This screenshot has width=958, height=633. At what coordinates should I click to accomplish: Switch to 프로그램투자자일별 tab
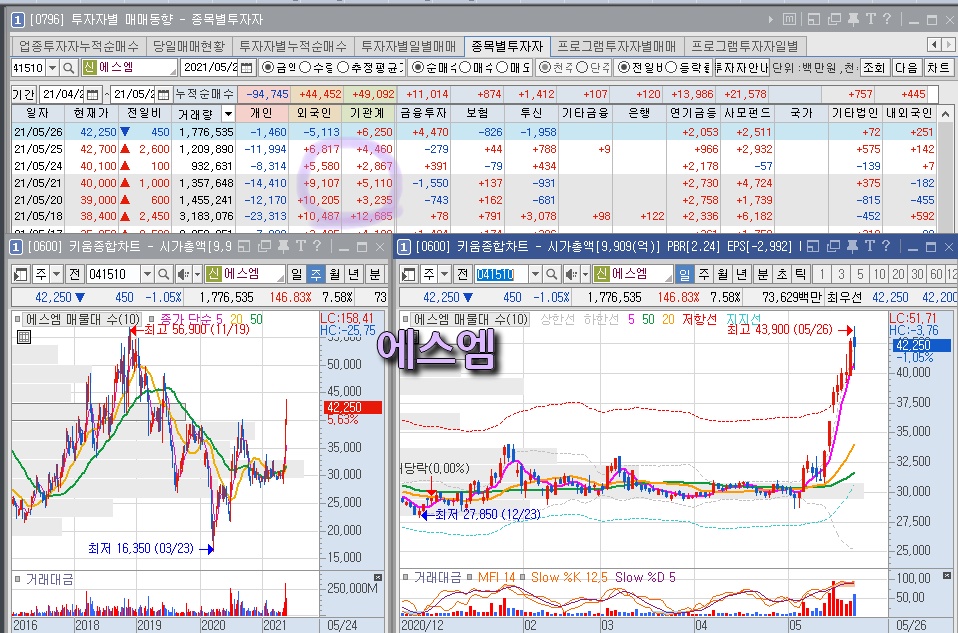(x=745, y=46)
